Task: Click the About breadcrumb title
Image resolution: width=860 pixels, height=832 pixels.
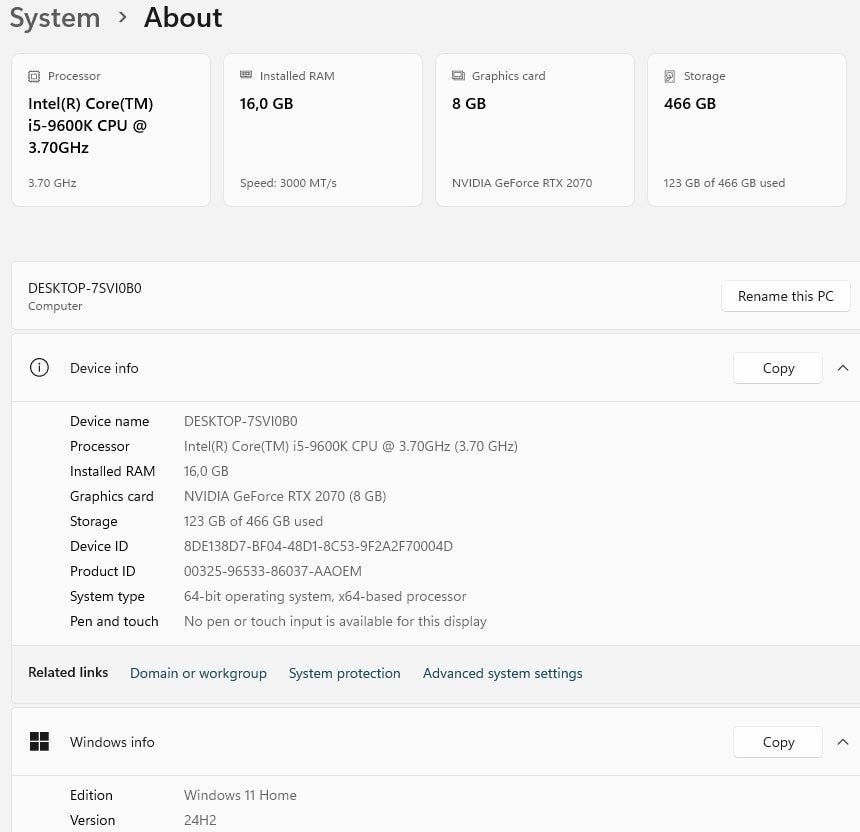Action: [x=183, y=18]
